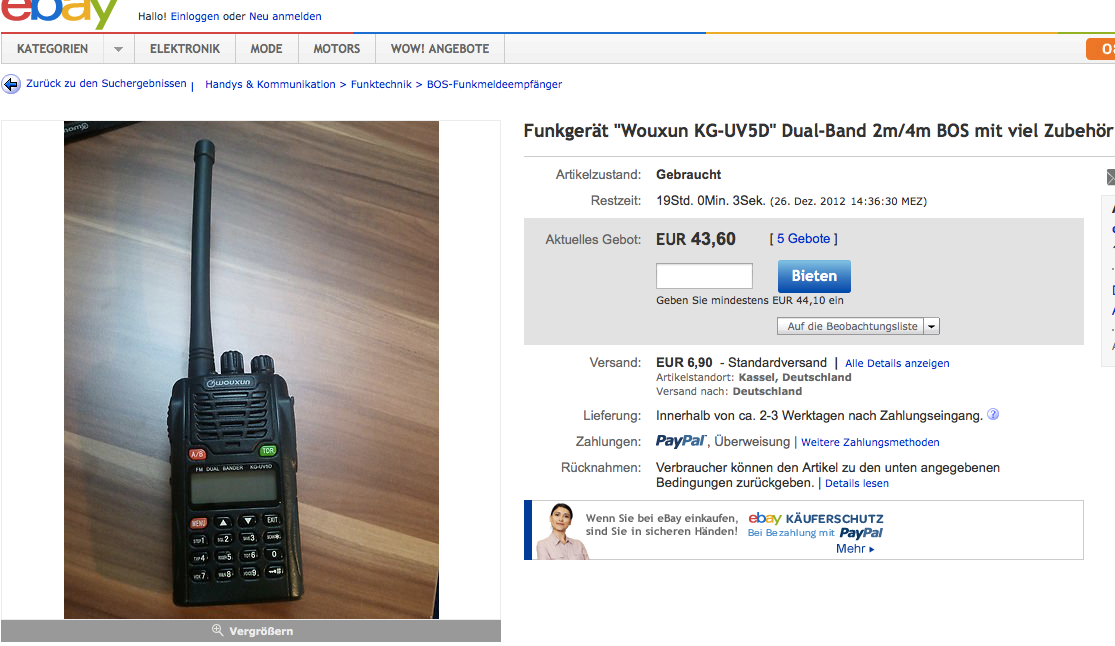This screenshot has height=646, width=1115.
Task: Open the Elektronik menu
Action: tap(185, 49)
